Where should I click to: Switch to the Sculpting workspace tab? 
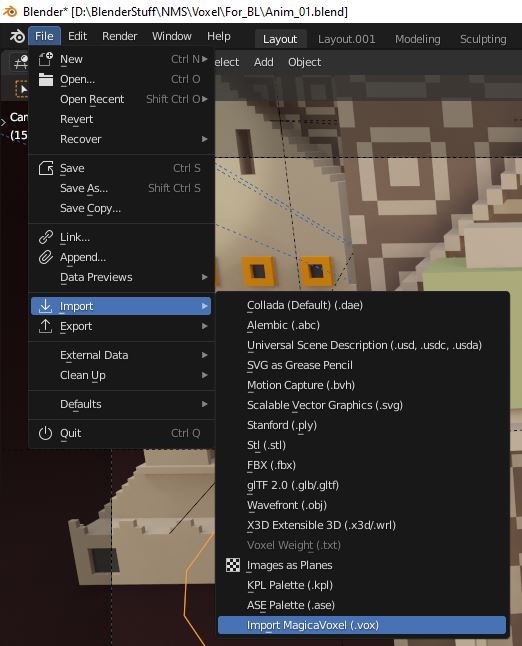point(483,39)
